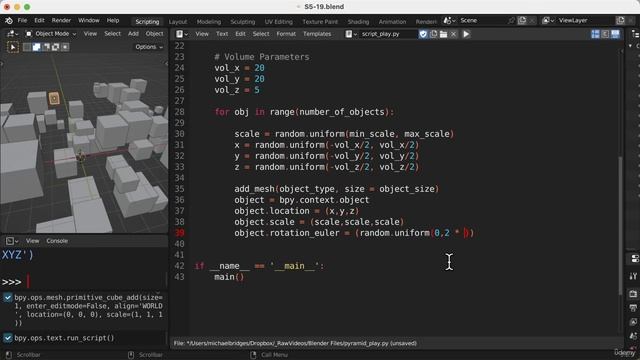Open the 3D viewport Add menu

pyautogui.click(x=133, y=34)
